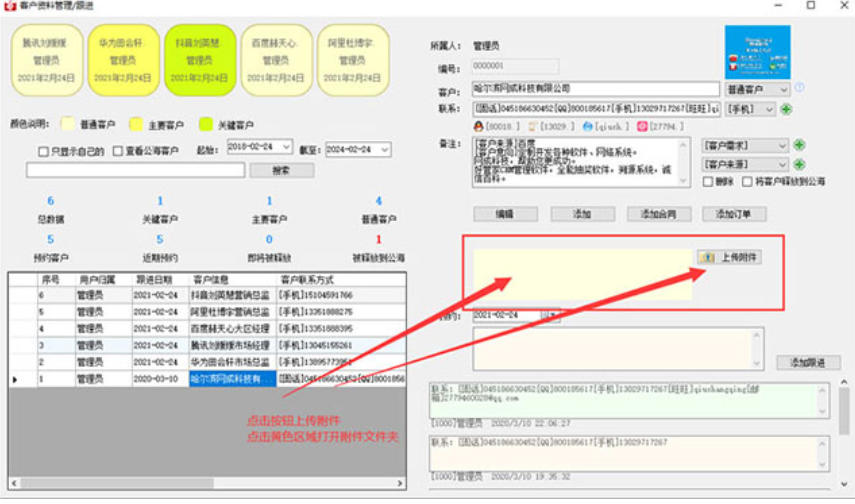Select row 华为田会轩市场总监 in the table
855x504 pixels.
[207, 362]
